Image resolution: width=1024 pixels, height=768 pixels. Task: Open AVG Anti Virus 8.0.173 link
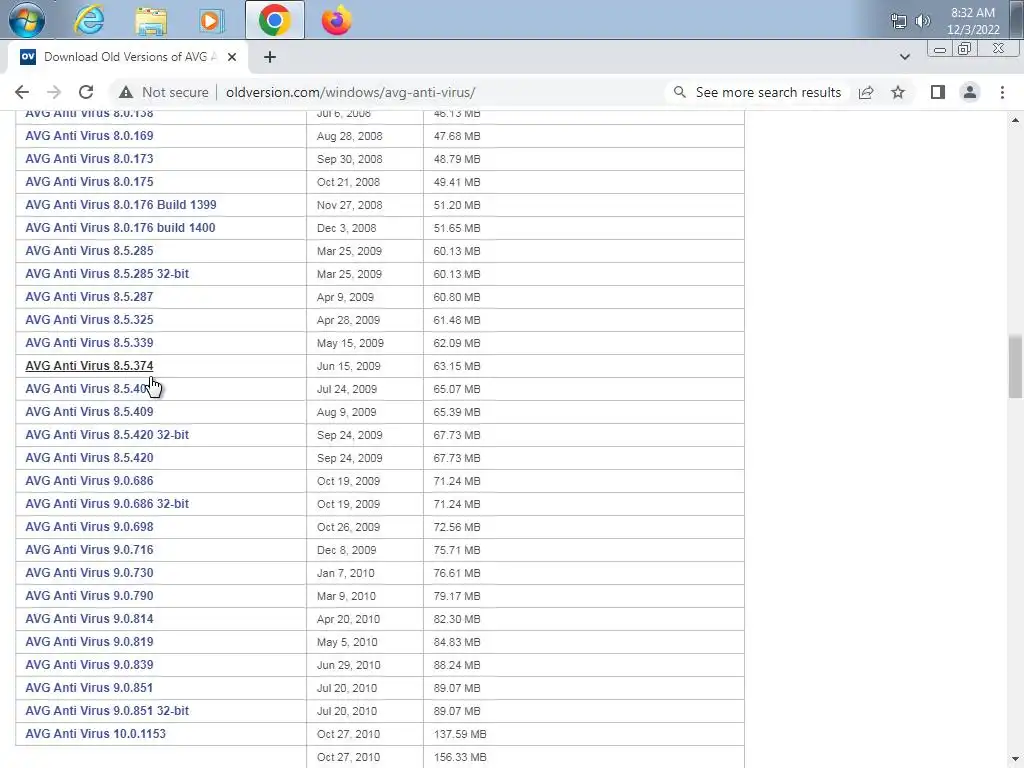tap(89, 159)
